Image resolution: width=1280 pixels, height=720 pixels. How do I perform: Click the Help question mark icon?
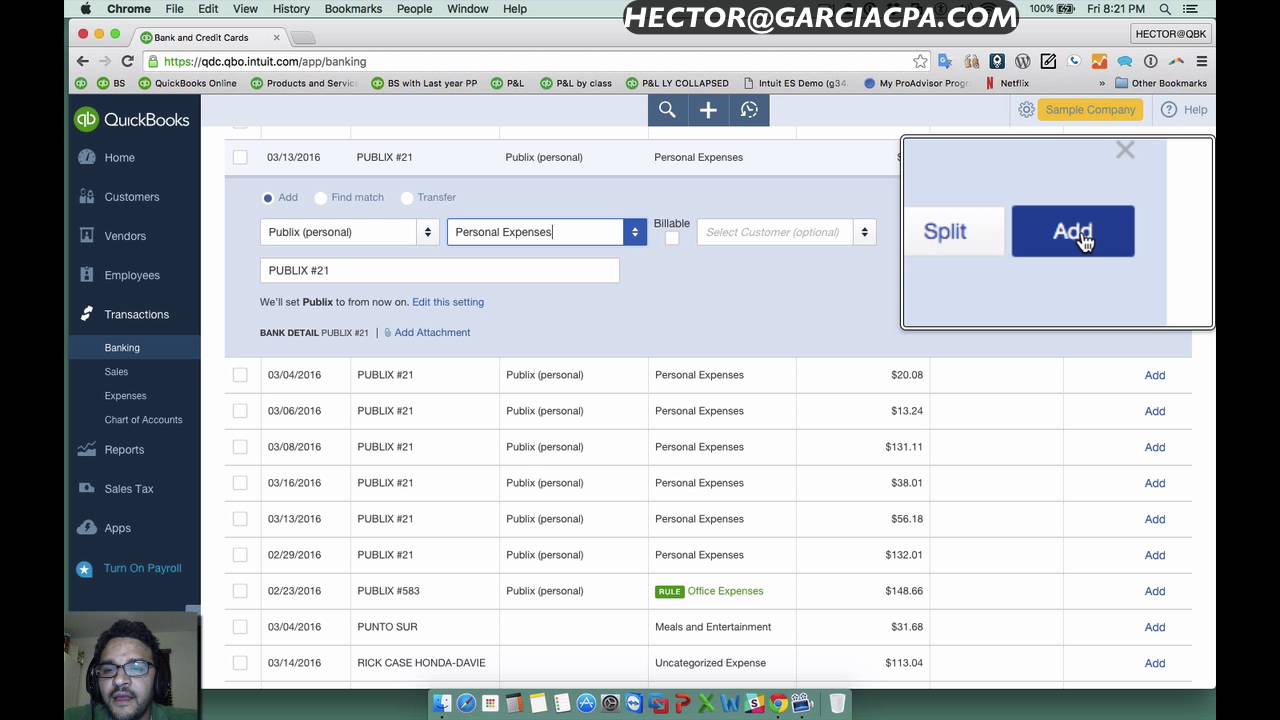(x=1169, y=110)
